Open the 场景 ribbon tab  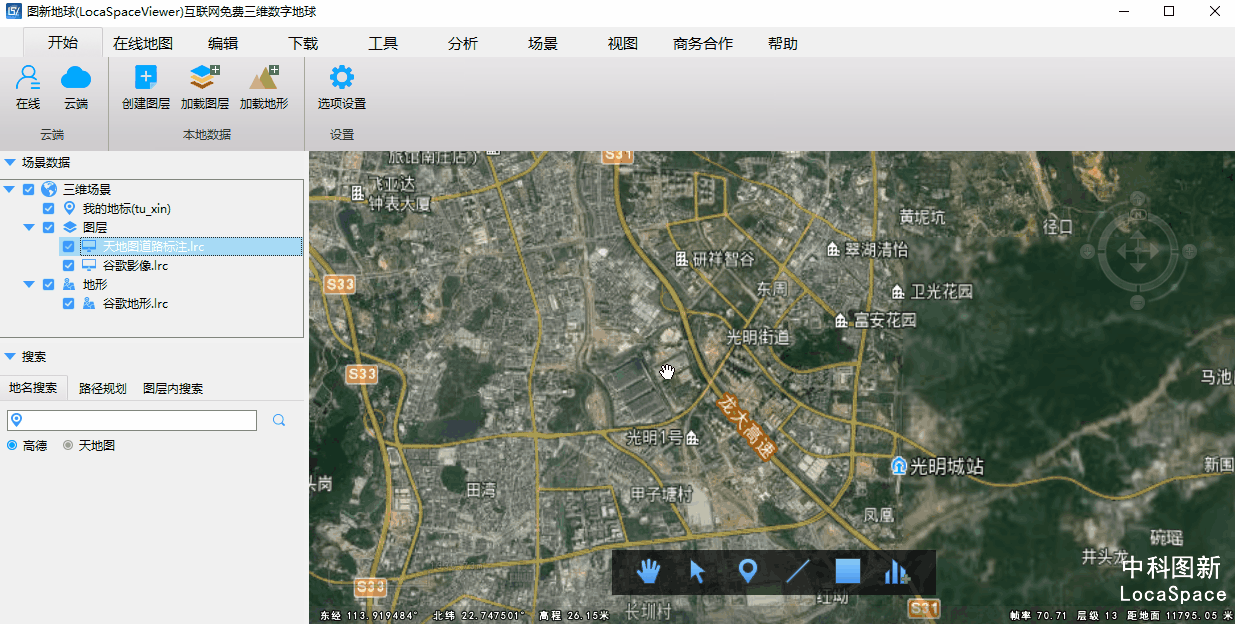543,44
